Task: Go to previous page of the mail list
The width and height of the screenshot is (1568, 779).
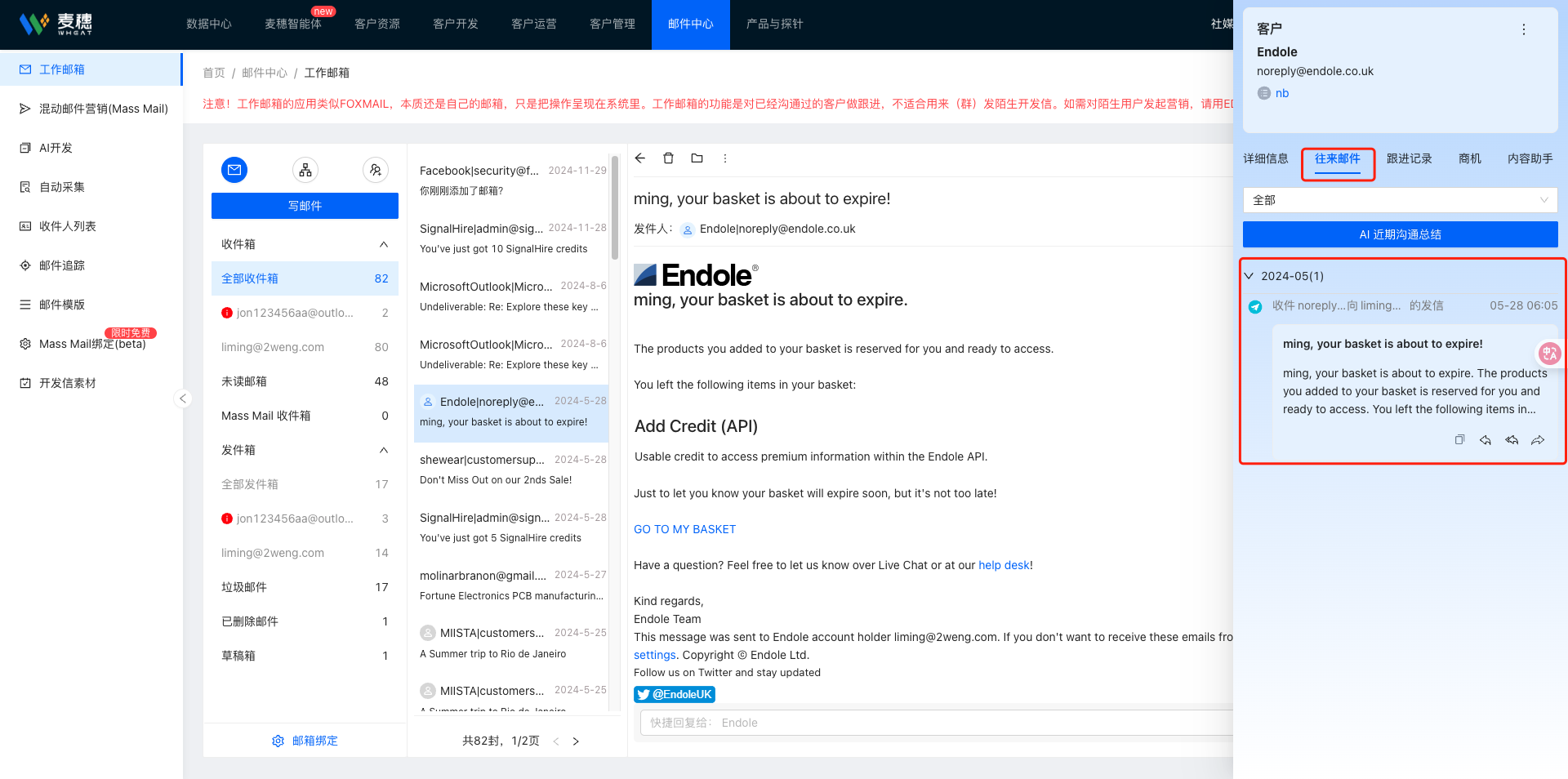Action: click(x=556, y=741)
